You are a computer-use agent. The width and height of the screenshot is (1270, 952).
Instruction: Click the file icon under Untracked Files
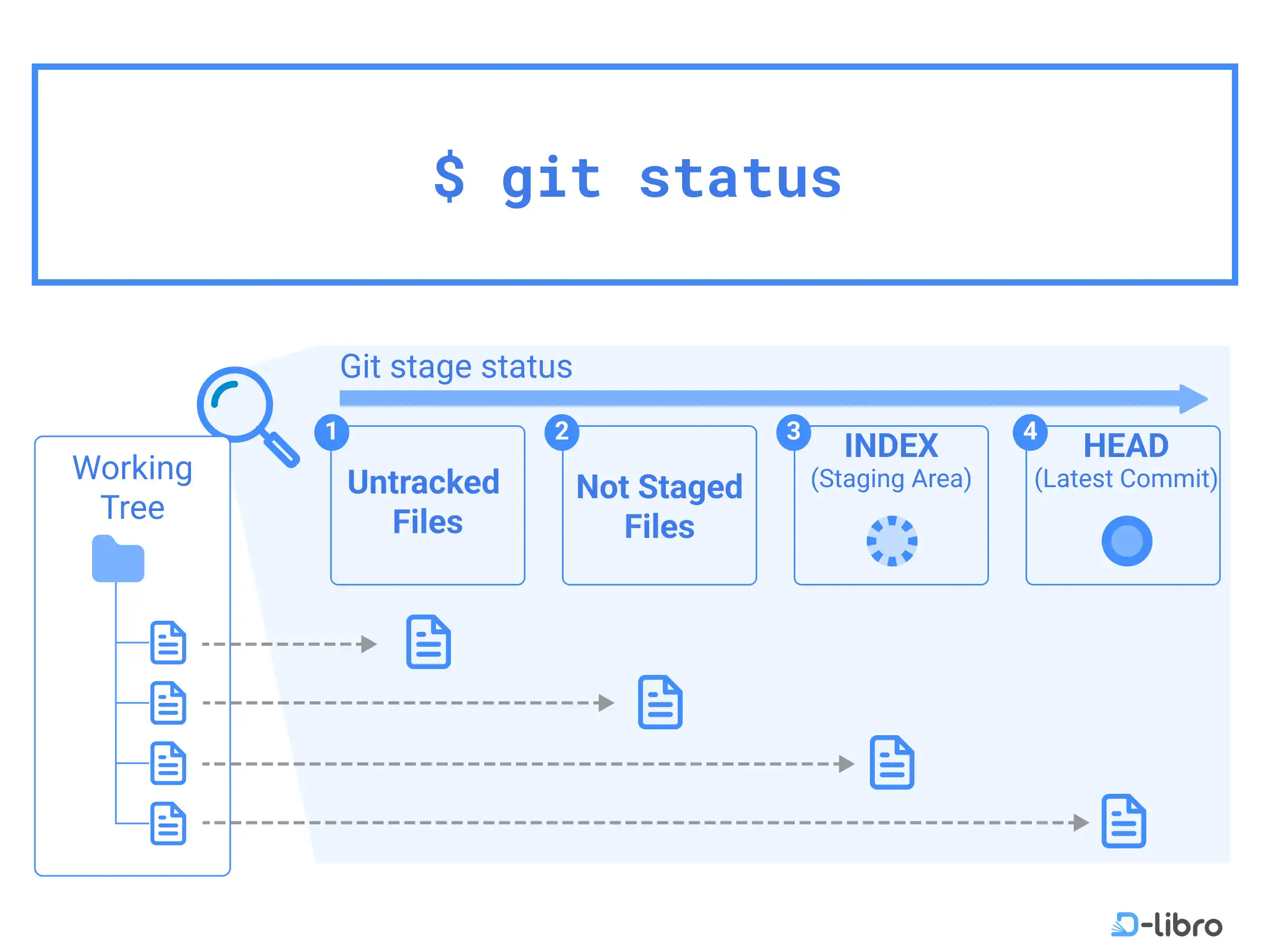click(428, 642)
